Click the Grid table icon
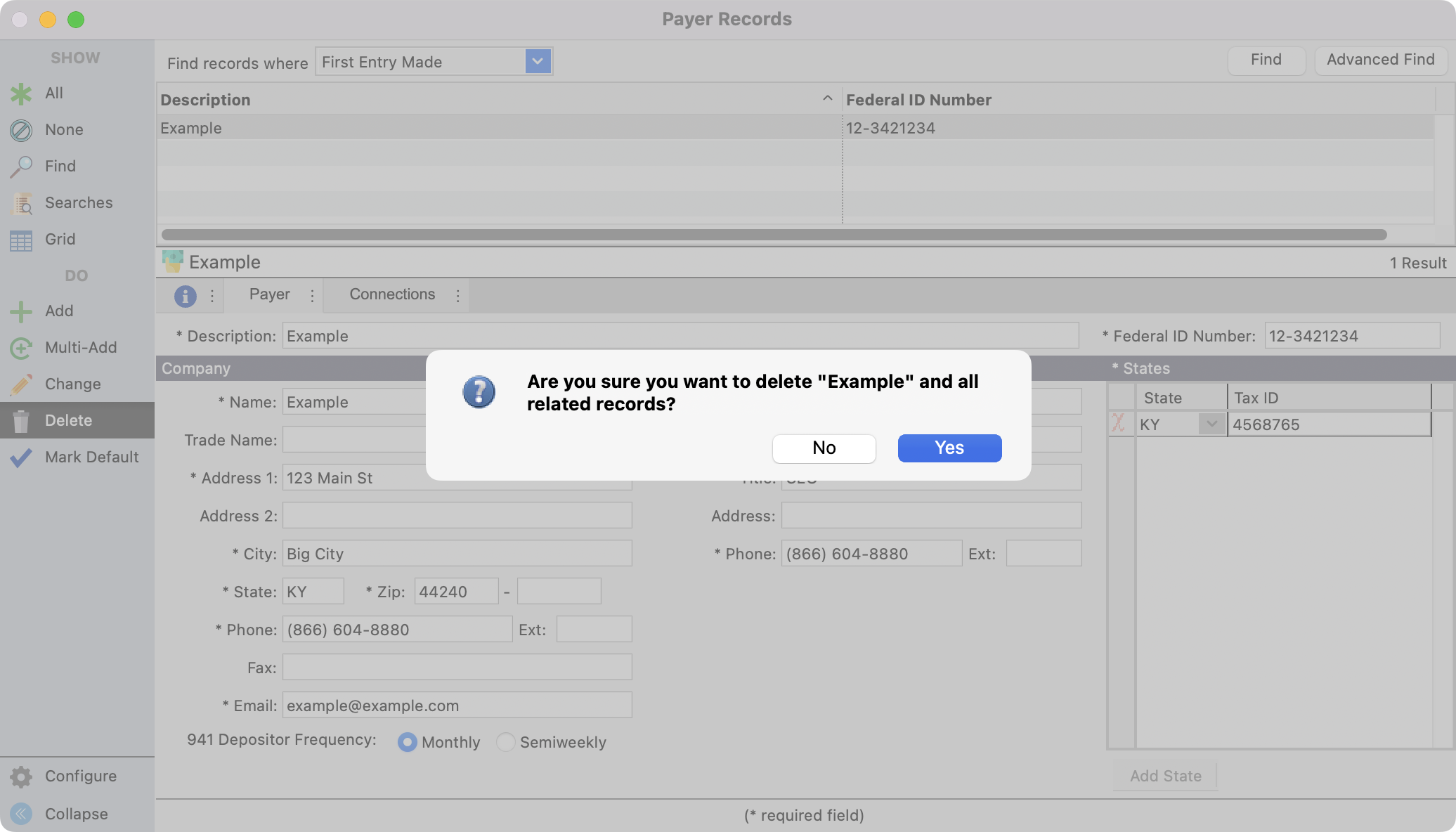The height and width of the screenshot is (832, 1456). tap(21, 240)
